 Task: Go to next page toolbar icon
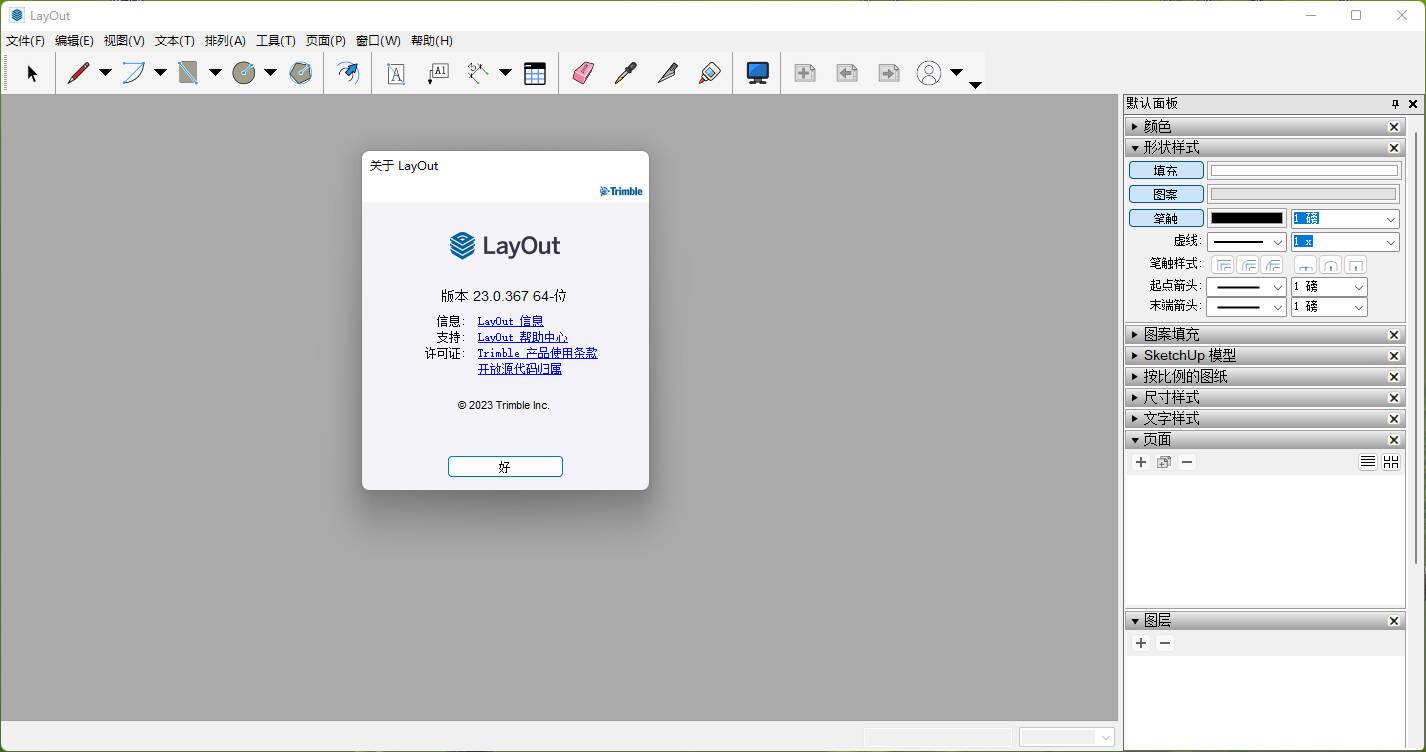tap(889, 73)
